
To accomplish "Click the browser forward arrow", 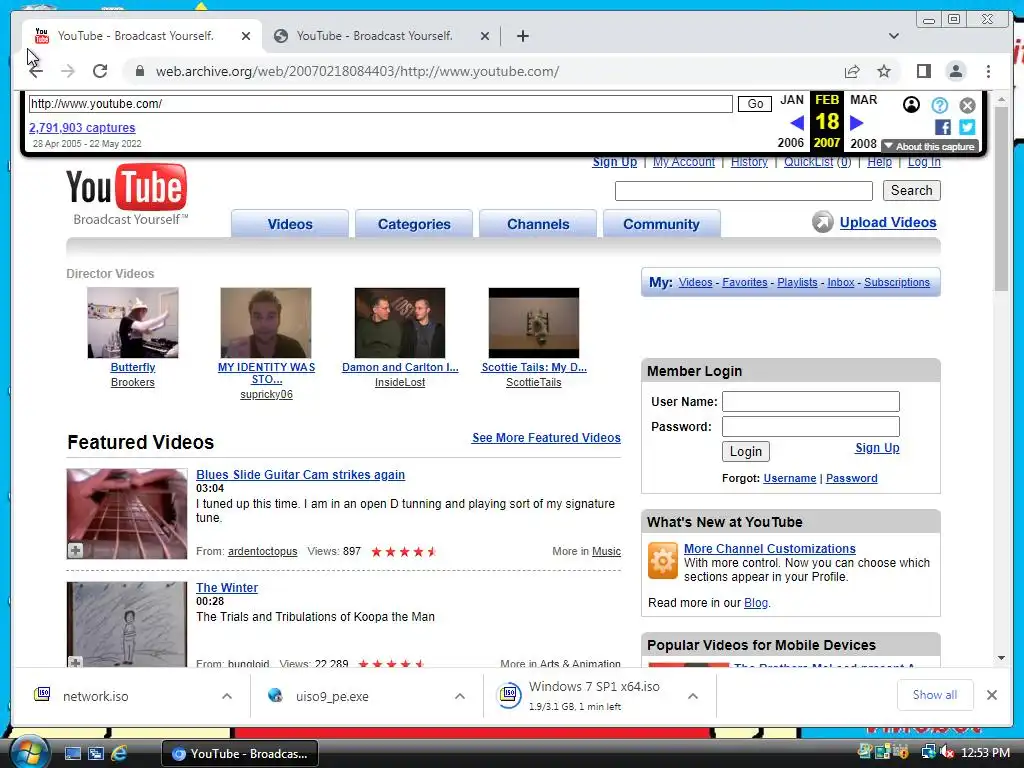I will (x=68, y=71).
